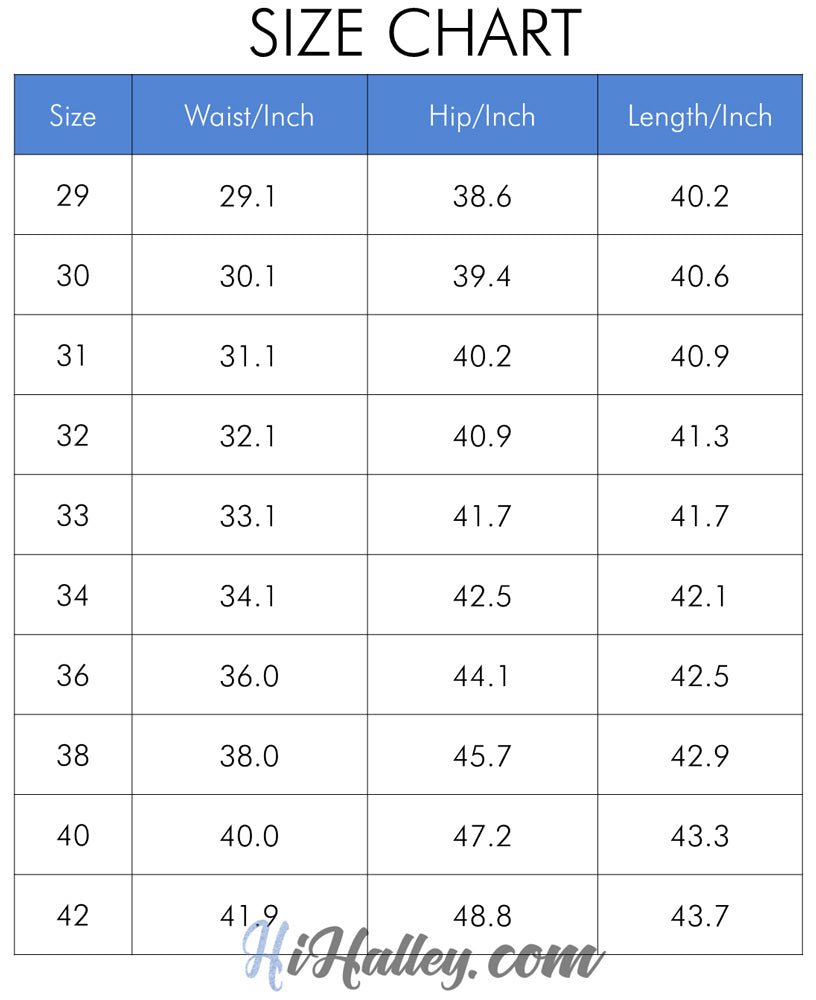
Task: Select hip value 38.6 for size 29
Action: 482,195
